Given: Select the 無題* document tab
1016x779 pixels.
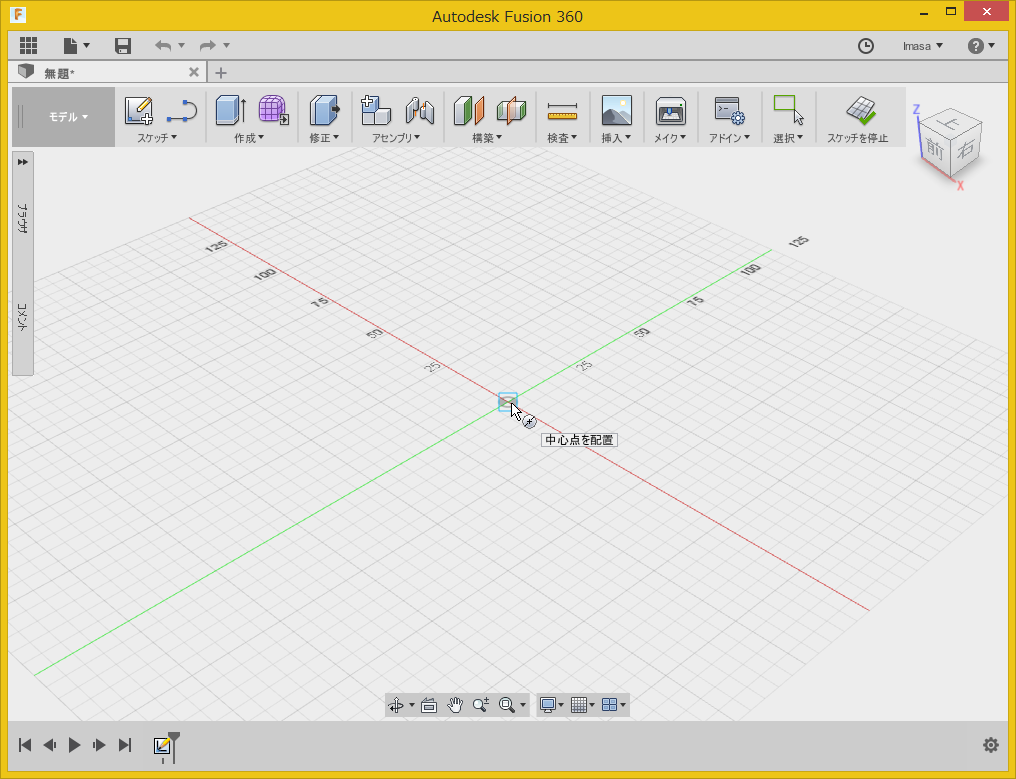Looking at the screenshot, I should point(107,73).
